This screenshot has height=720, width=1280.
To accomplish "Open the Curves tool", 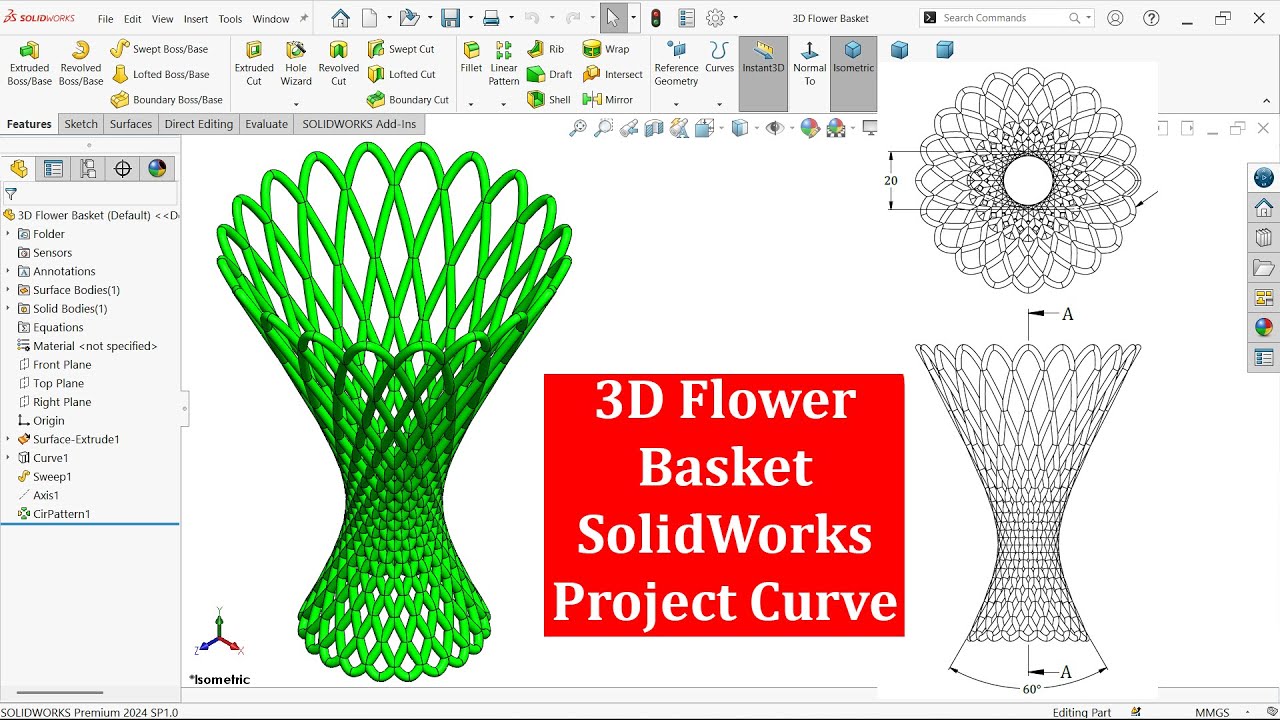I will pos(719,57).
